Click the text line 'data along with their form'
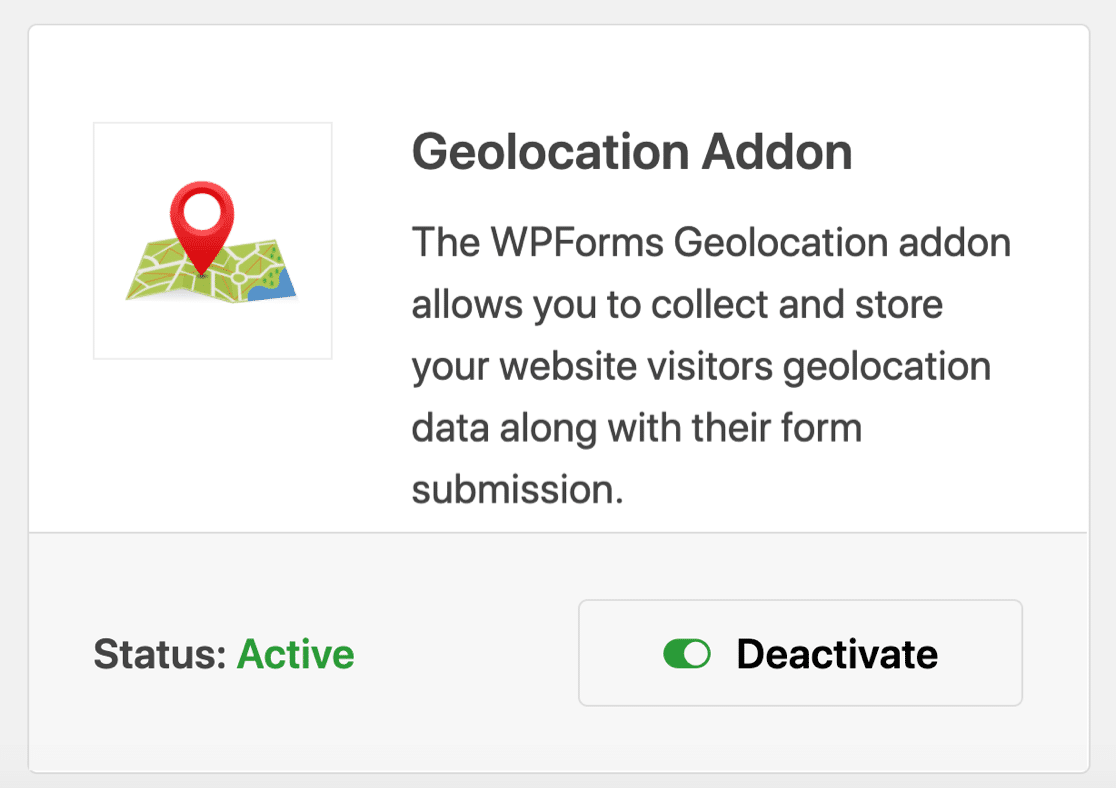Screen dimensions: 1116x788 coord(636,428)
